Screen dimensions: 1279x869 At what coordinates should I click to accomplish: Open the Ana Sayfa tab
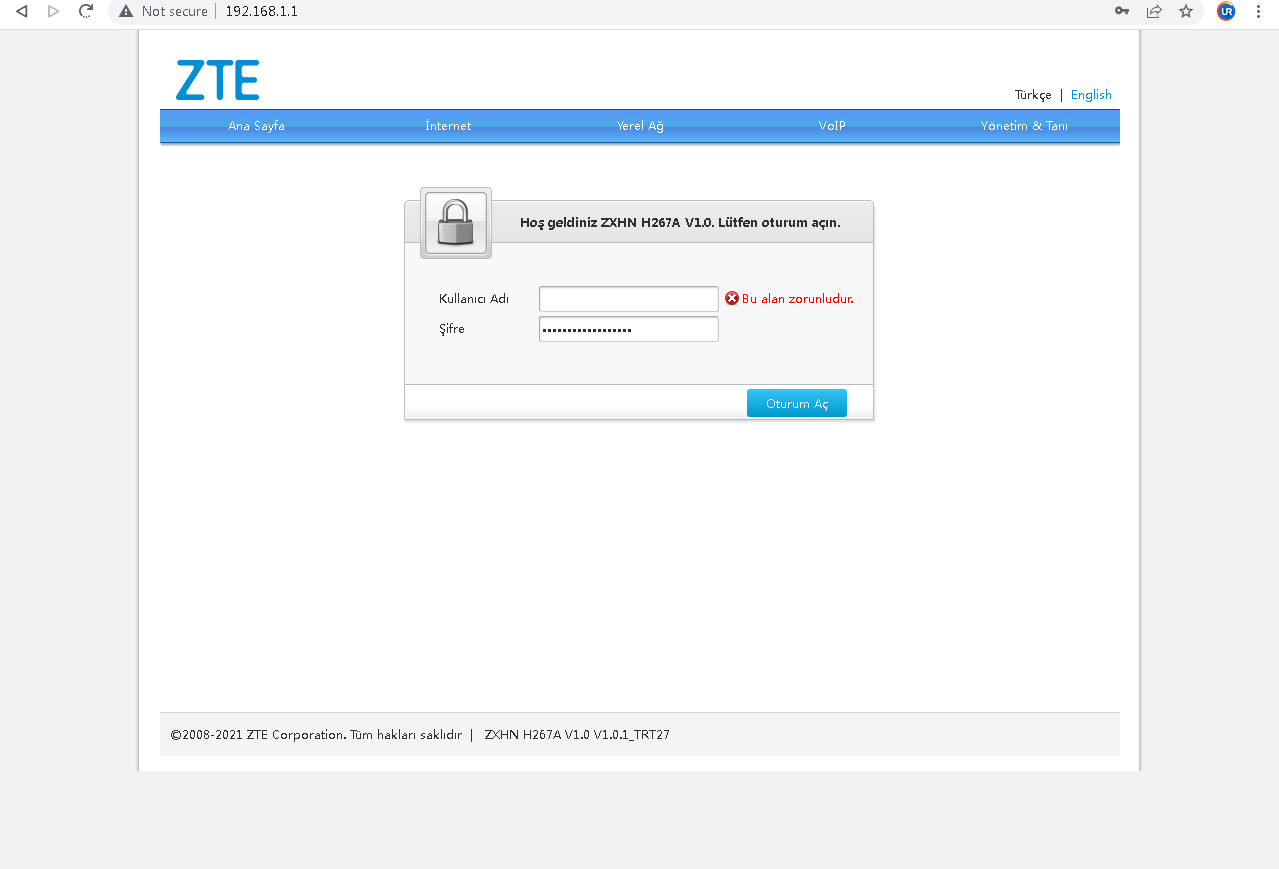(256, 126)
